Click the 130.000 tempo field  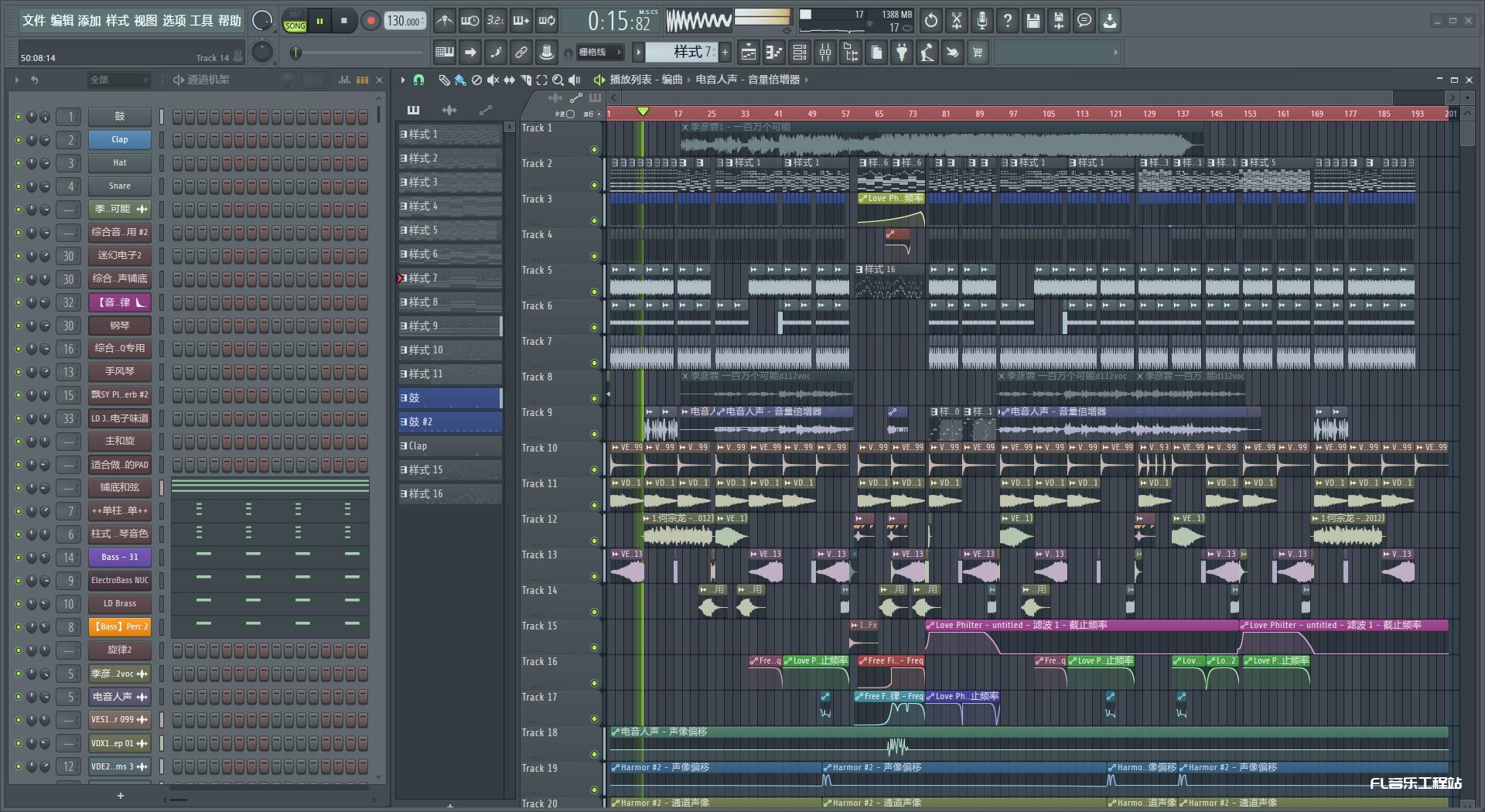coord(405,21)
